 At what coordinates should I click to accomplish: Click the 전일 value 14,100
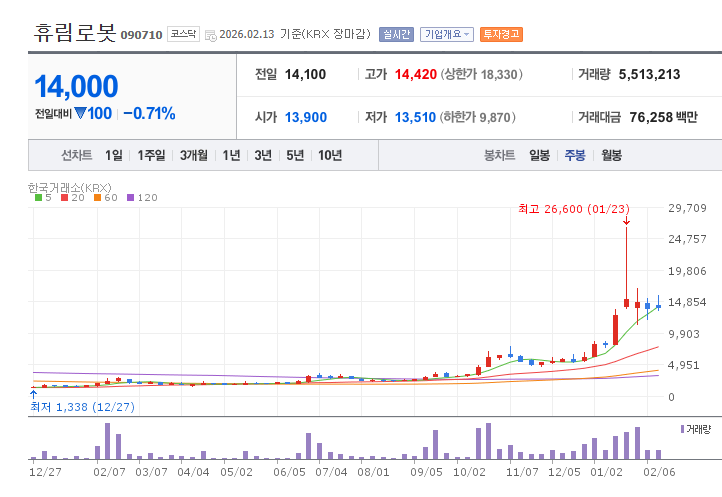[x=305, y=74]
